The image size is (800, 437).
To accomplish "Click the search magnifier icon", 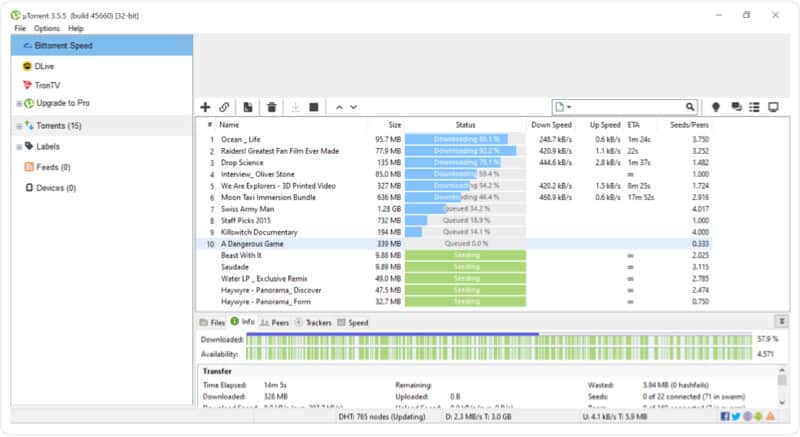I will 690,107.
